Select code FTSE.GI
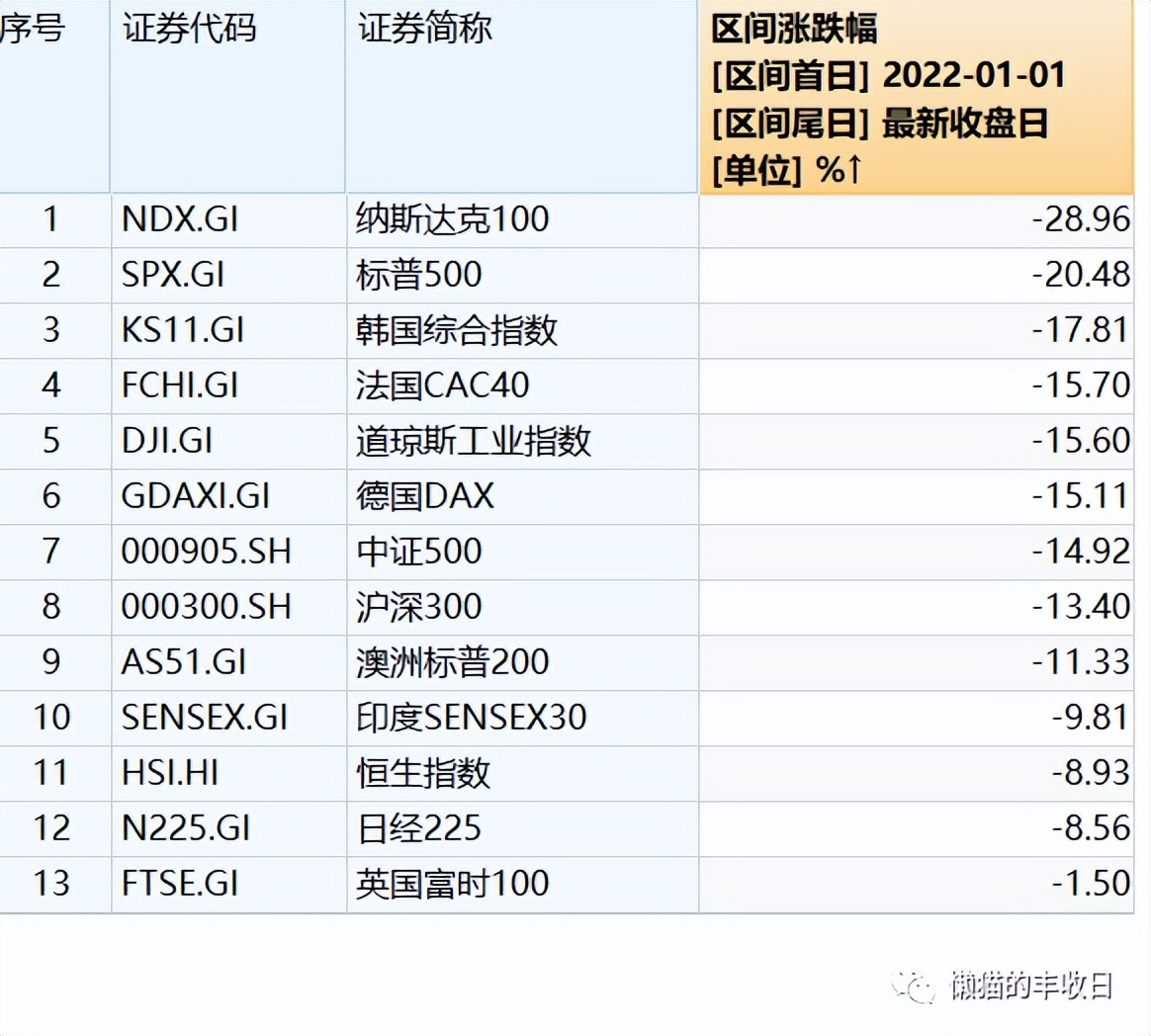The width and height of the screenshot is (1151, 1036). coord(180,884)
